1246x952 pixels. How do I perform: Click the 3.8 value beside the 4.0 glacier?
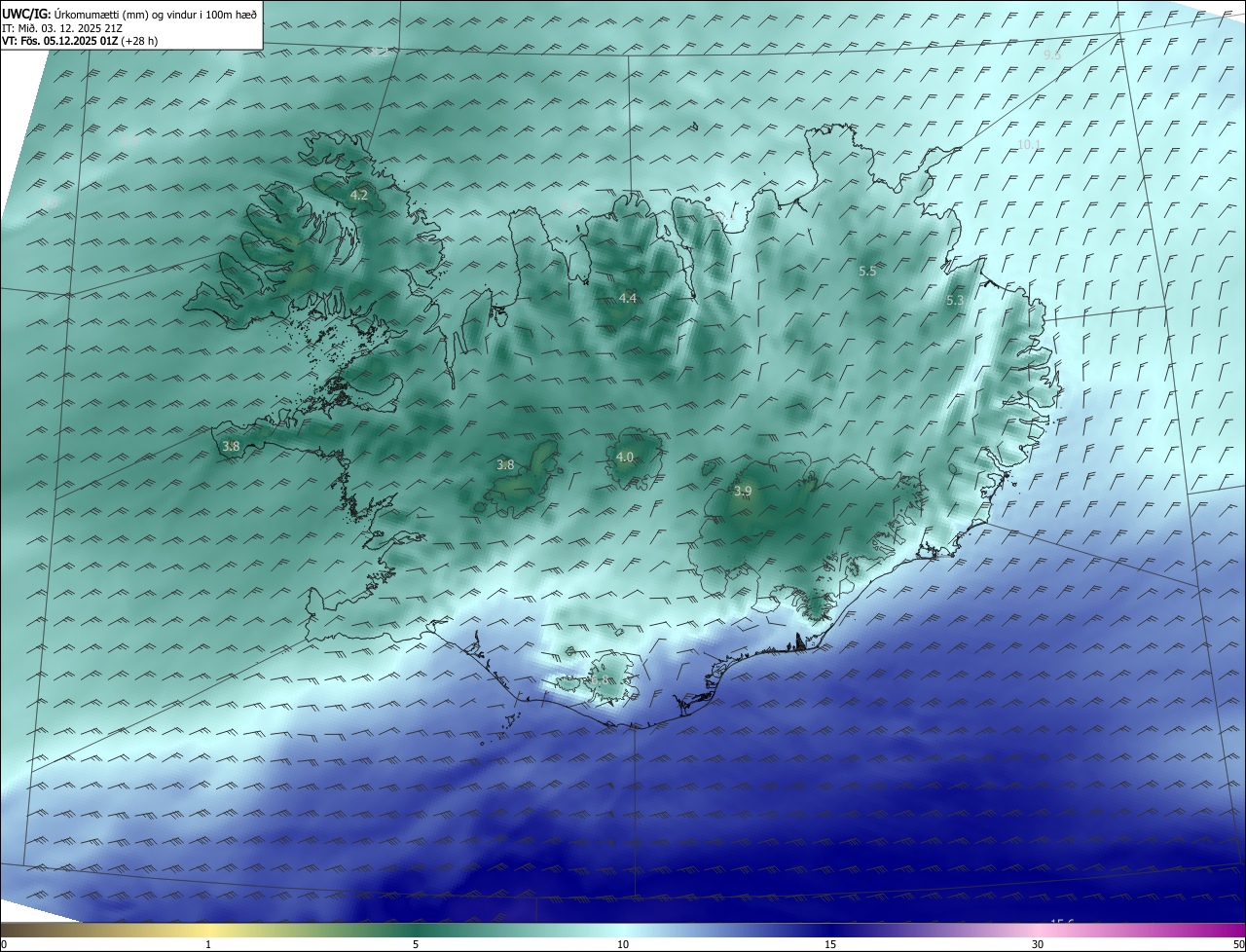coord(505,465)
